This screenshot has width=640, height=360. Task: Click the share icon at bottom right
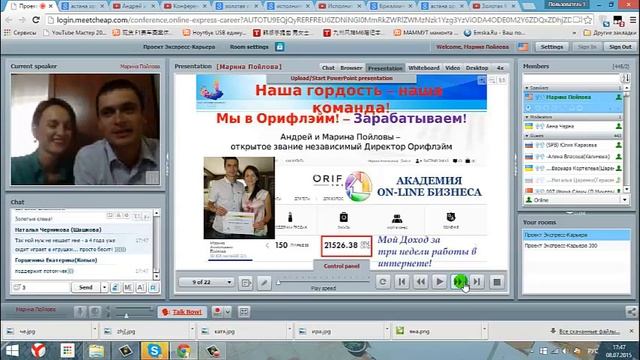tap(631, 312)
